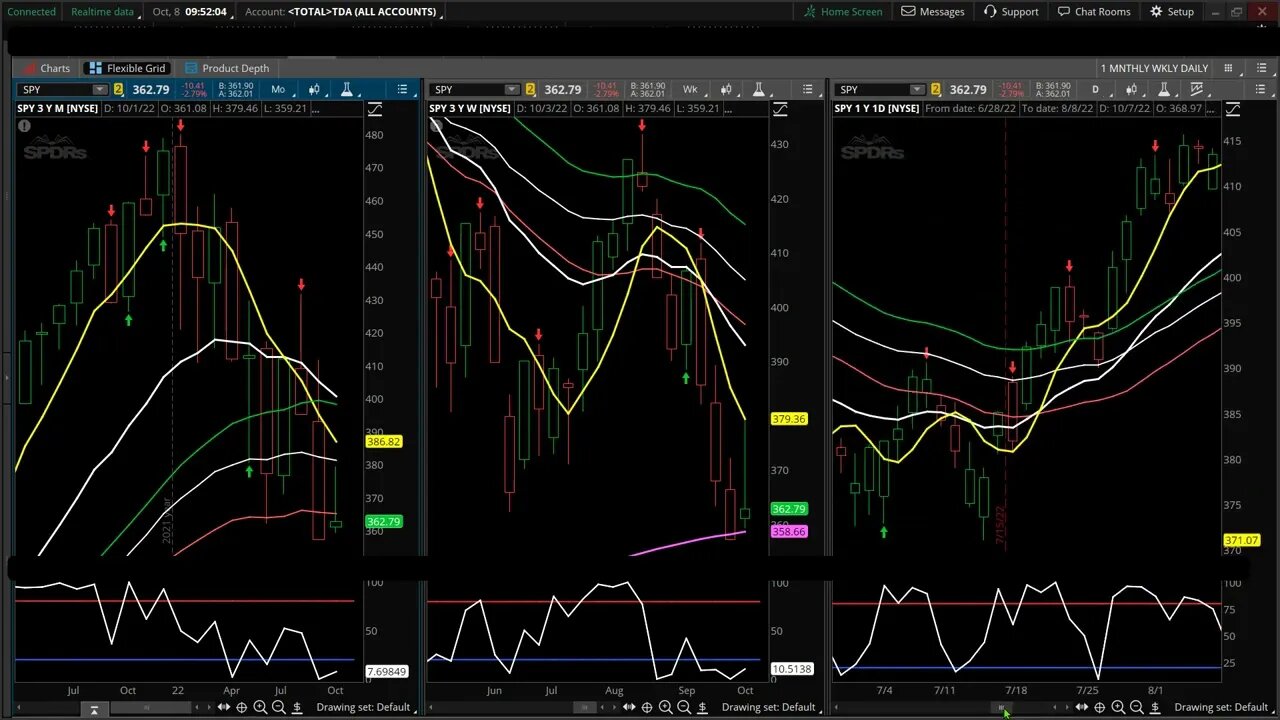Viewport: 1280px width, 720px height.
Task: Open chart style menu in daily SPY chart
Action: pyautogui.click(x=1131, y=90)
